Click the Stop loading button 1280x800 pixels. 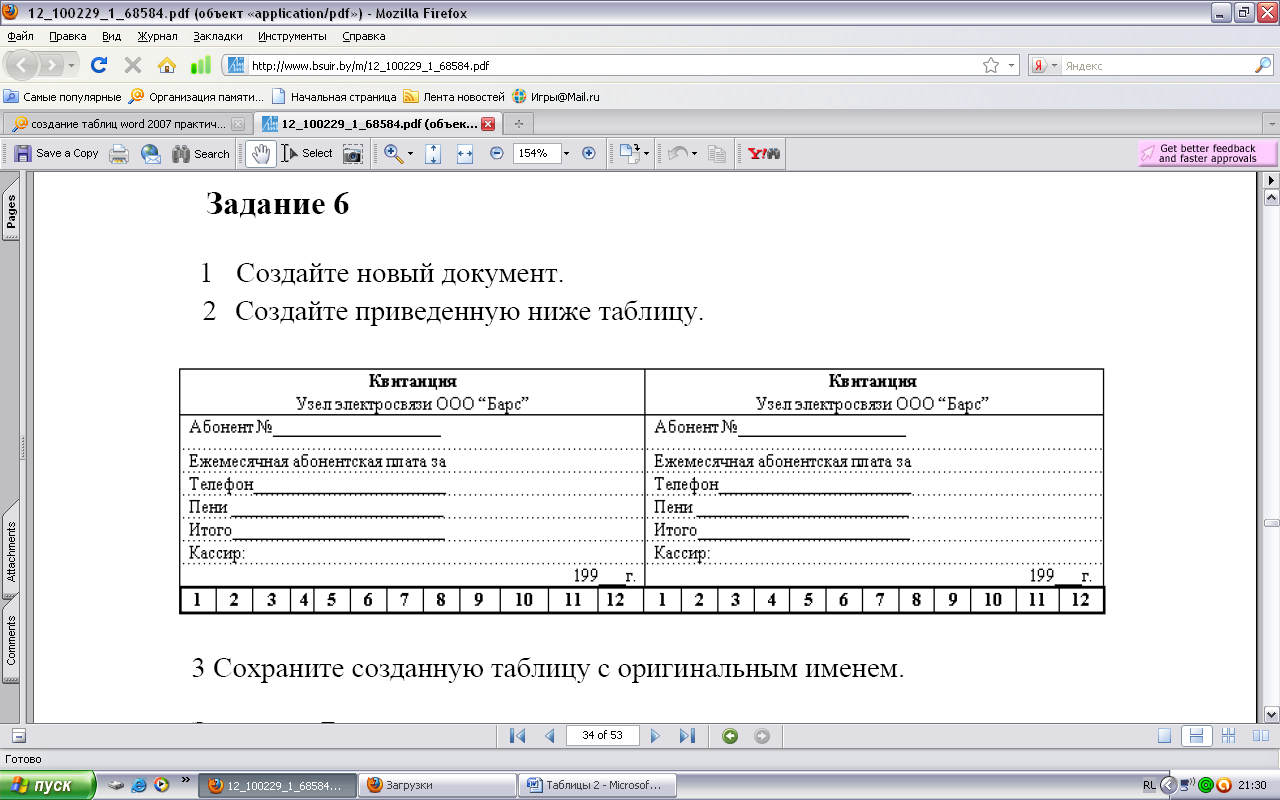point(133,66)
